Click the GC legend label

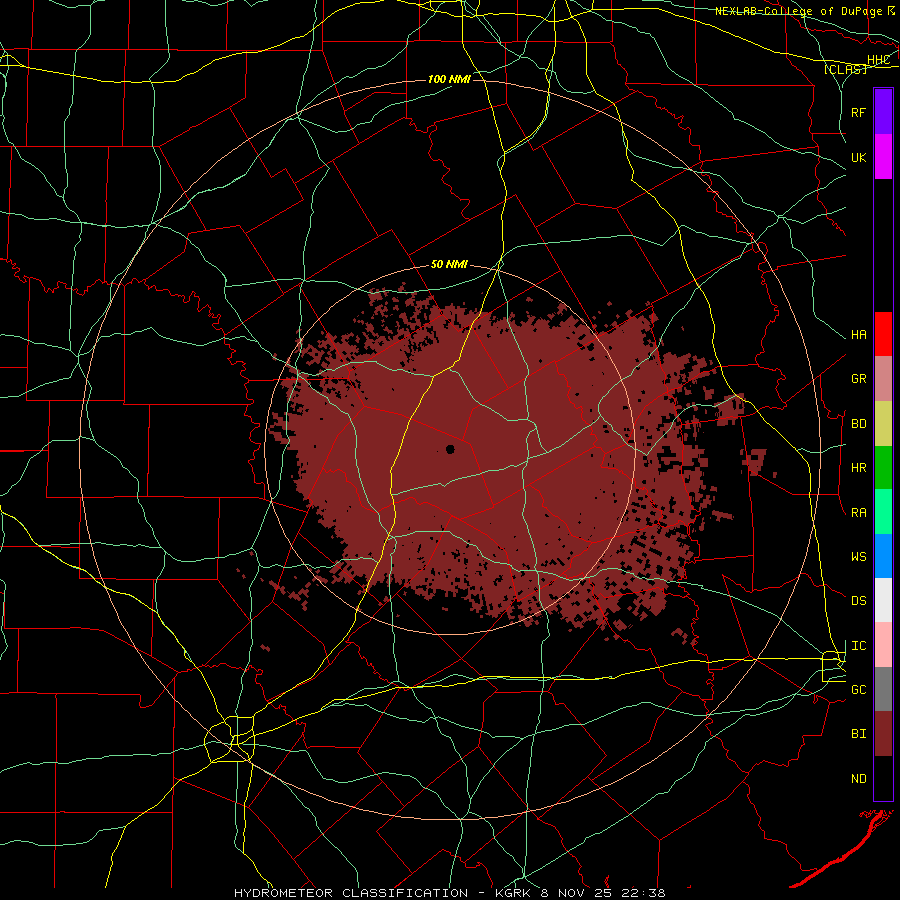859,690
